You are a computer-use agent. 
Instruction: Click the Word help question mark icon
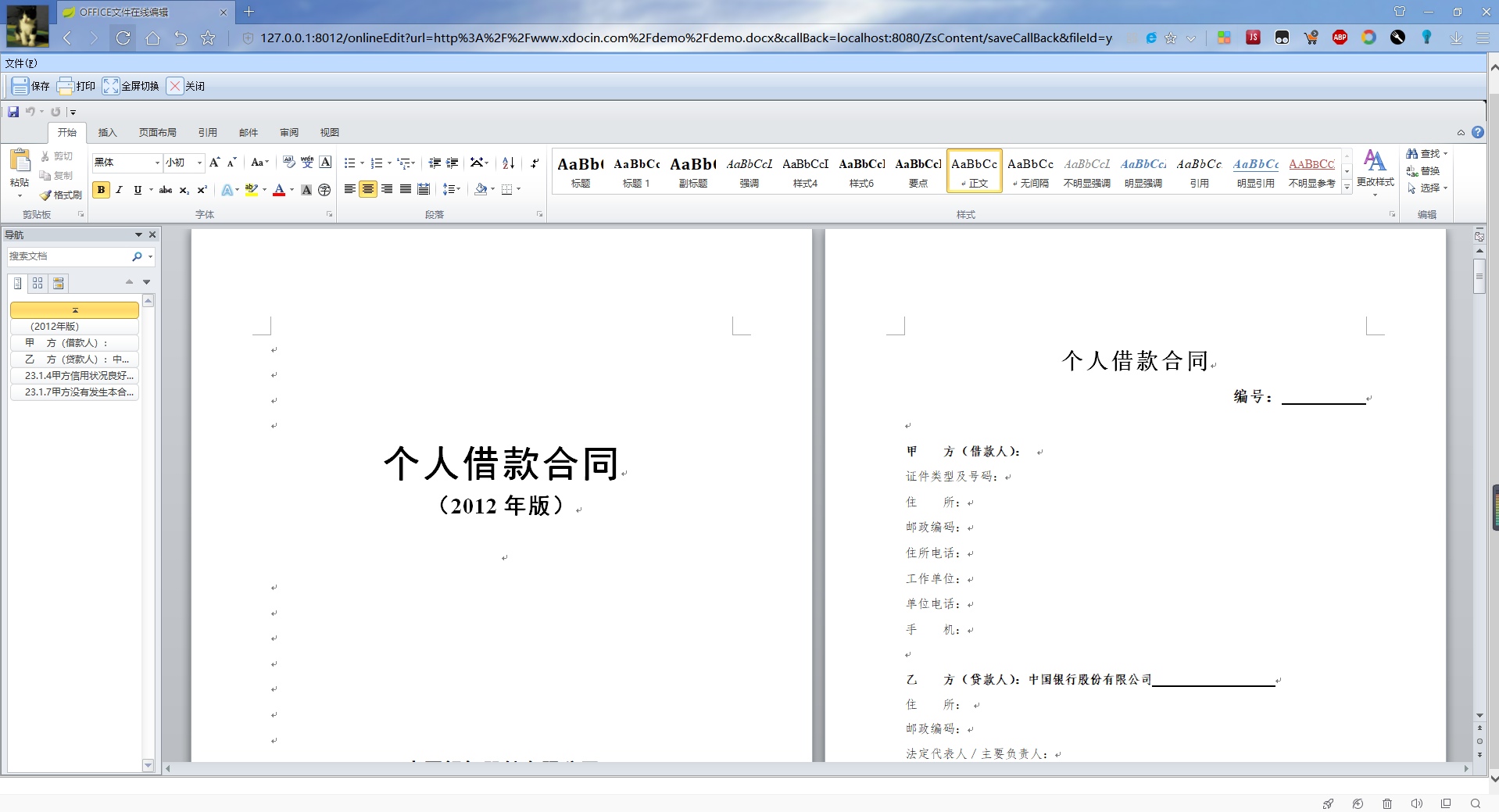coord(1478,132)
